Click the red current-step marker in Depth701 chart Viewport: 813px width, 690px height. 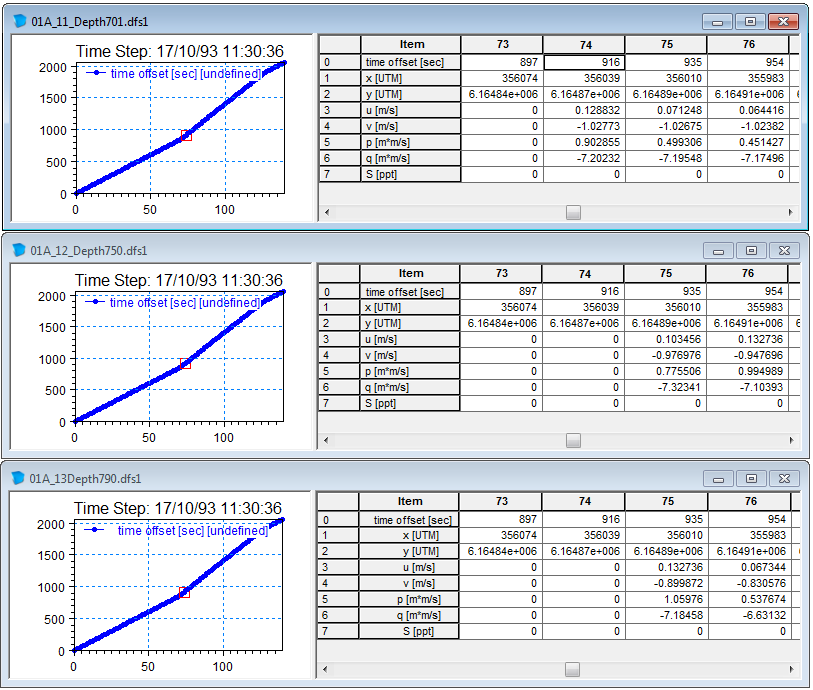(186, 135)
